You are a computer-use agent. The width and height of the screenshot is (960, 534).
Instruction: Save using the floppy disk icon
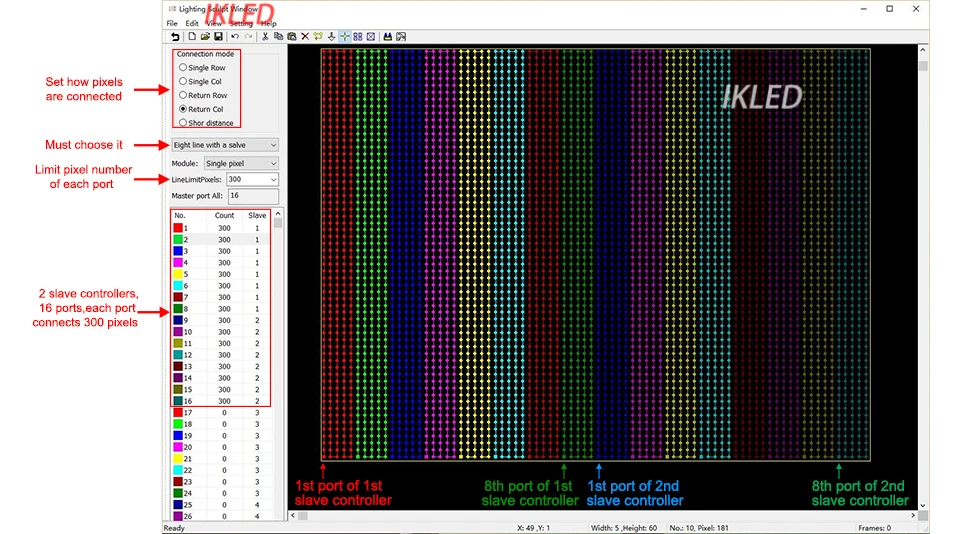pyautogui.click(x=218, y=37)
